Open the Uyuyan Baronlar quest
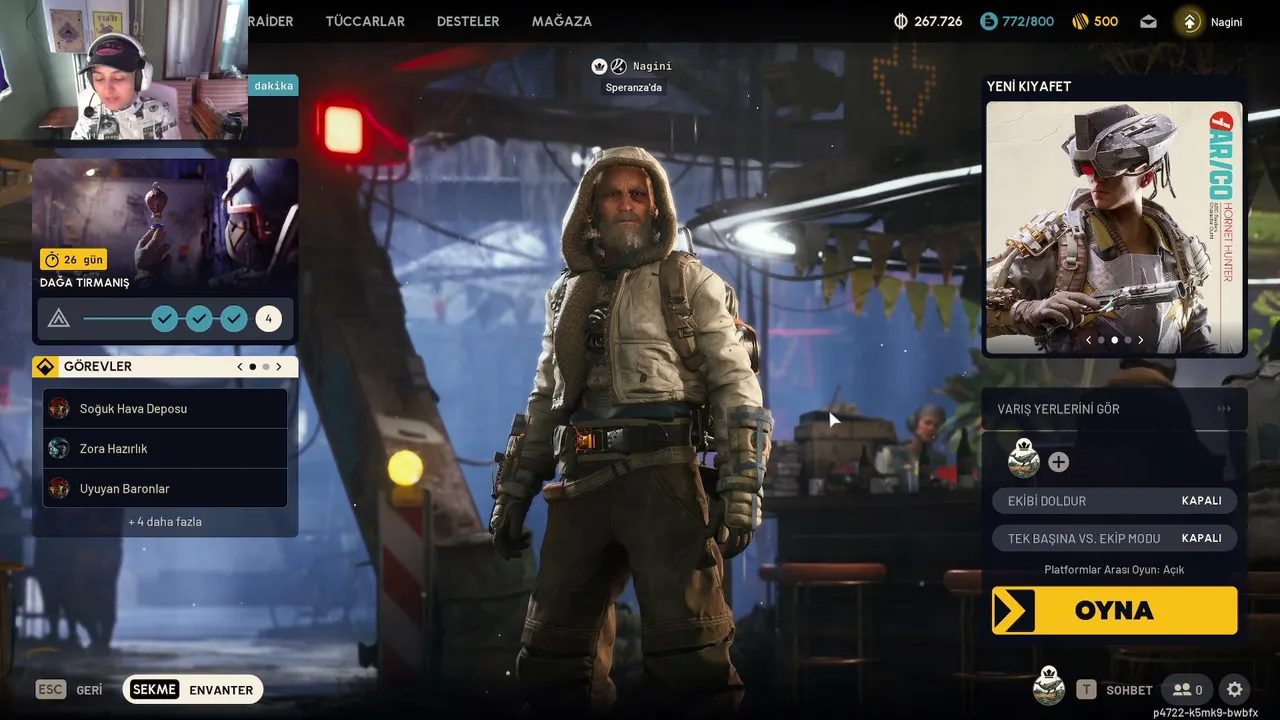 pos(165,489)
